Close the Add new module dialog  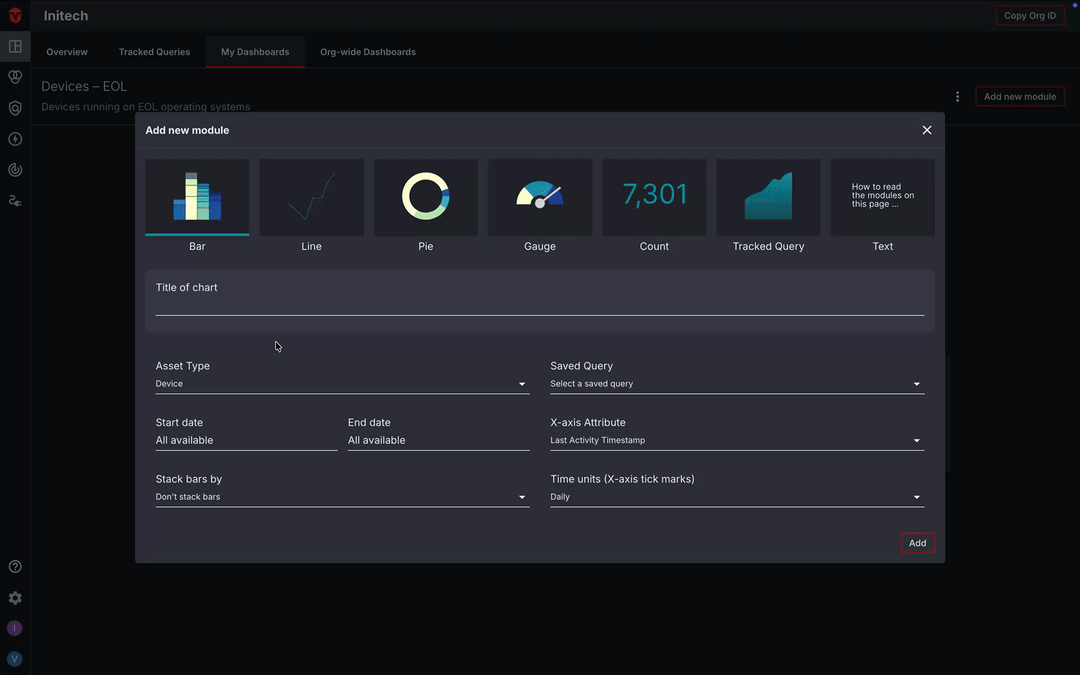(926, 130)
